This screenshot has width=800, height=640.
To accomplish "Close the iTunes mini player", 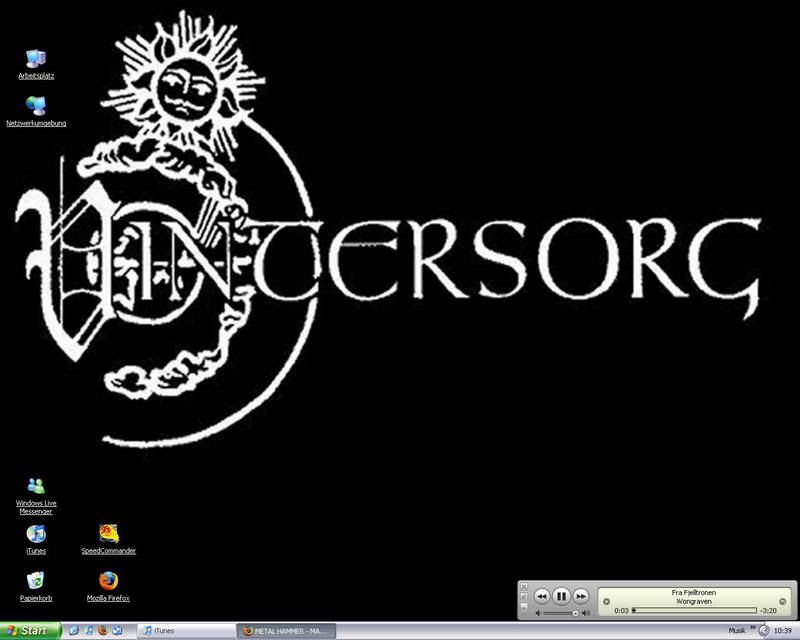I will point(523,586).
